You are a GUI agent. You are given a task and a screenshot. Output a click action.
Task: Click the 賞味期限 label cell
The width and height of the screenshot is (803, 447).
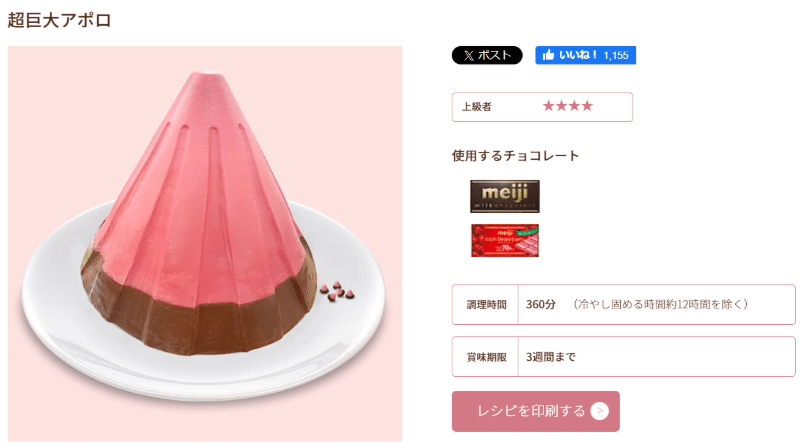[x=485, y=357]
